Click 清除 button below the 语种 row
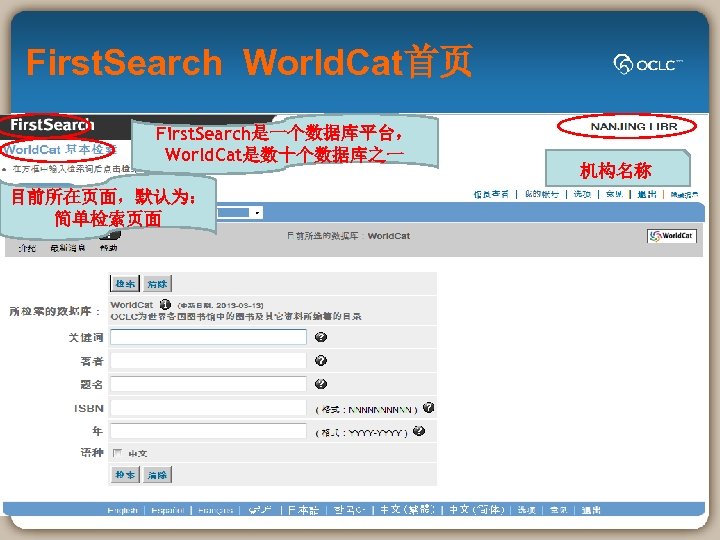 coord(158,475)
